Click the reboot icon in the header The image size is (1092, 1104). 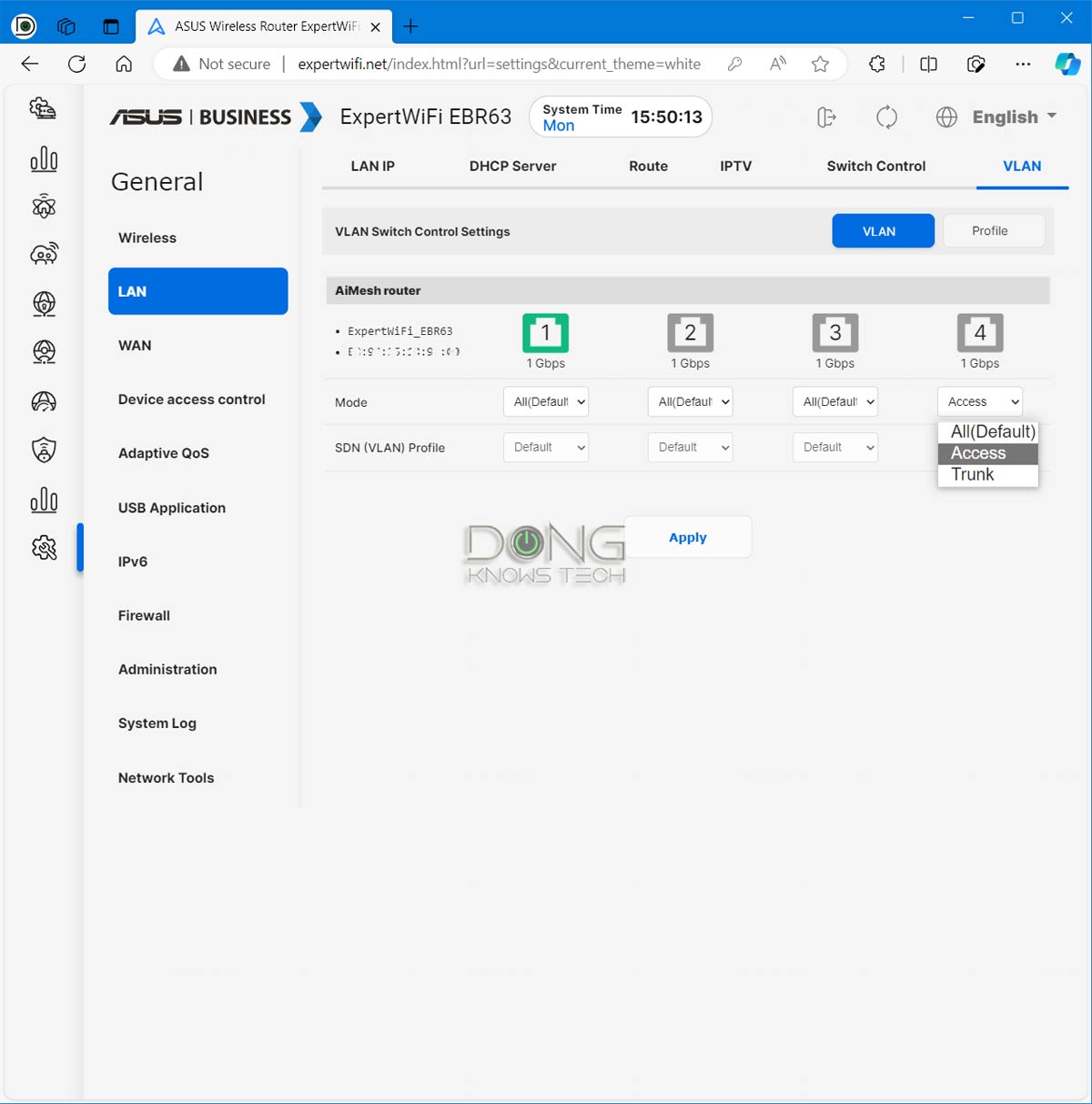tap(886, 117)
